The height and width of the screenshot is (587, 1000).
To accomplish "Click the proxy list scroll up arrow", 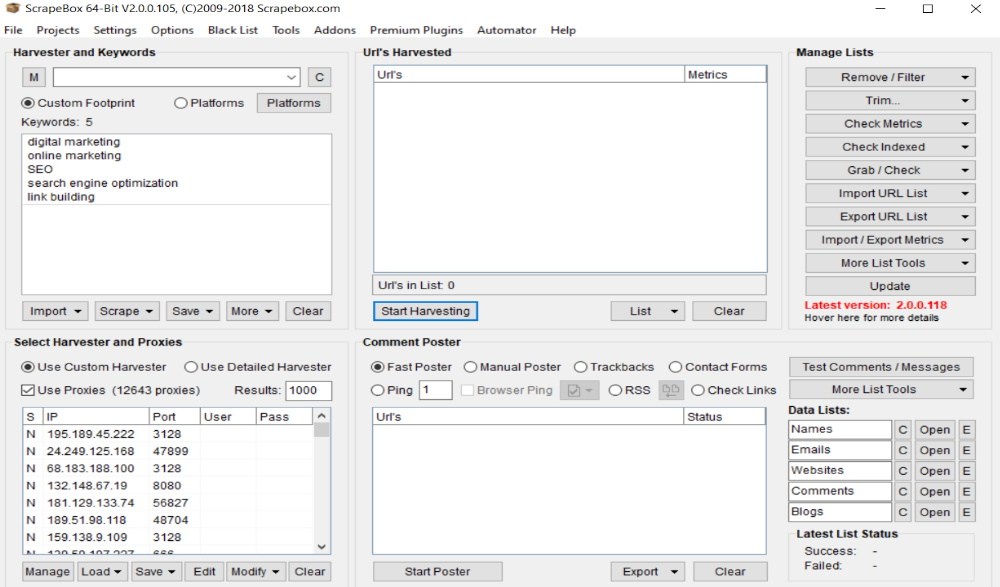I will tap(322, 416).
